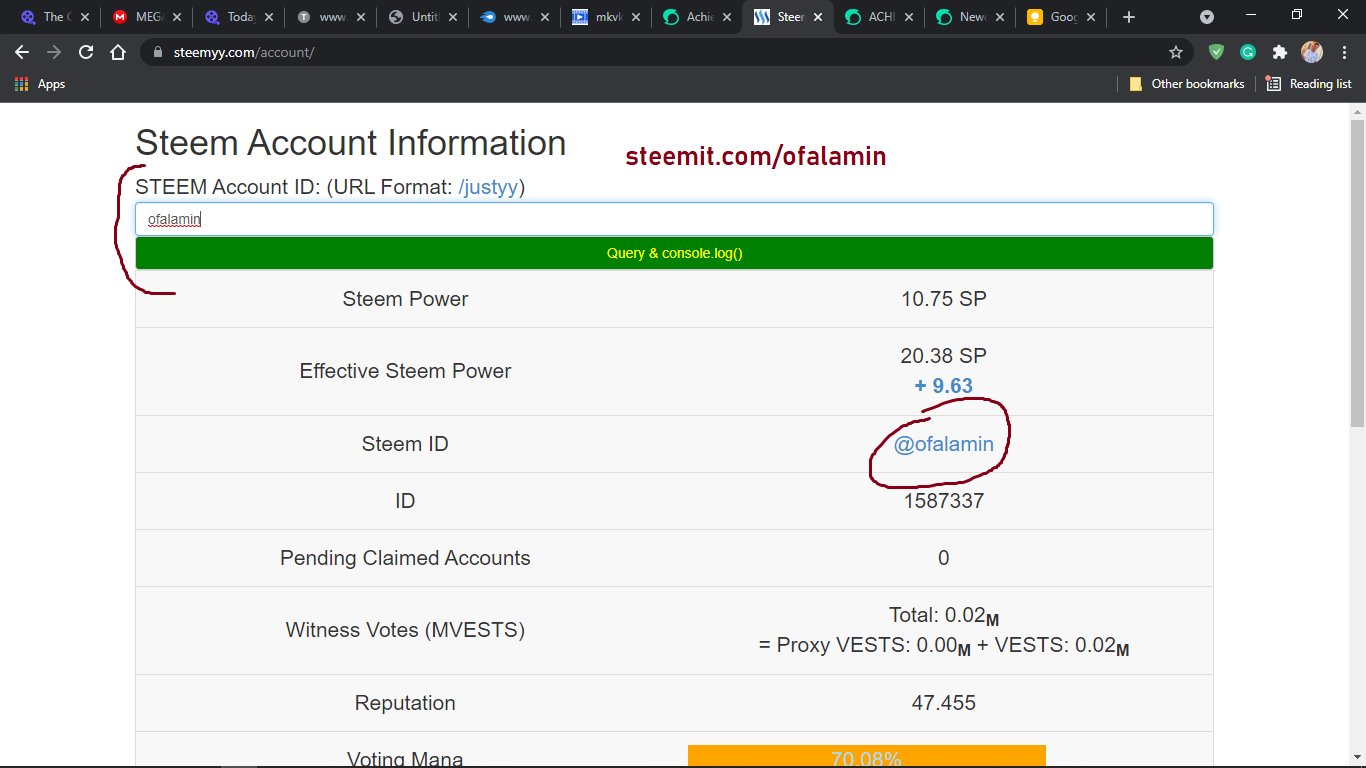The height and width of the screenshot is (768, 1366).
Task: Close the active Steem tab
Action: point(818,17)
